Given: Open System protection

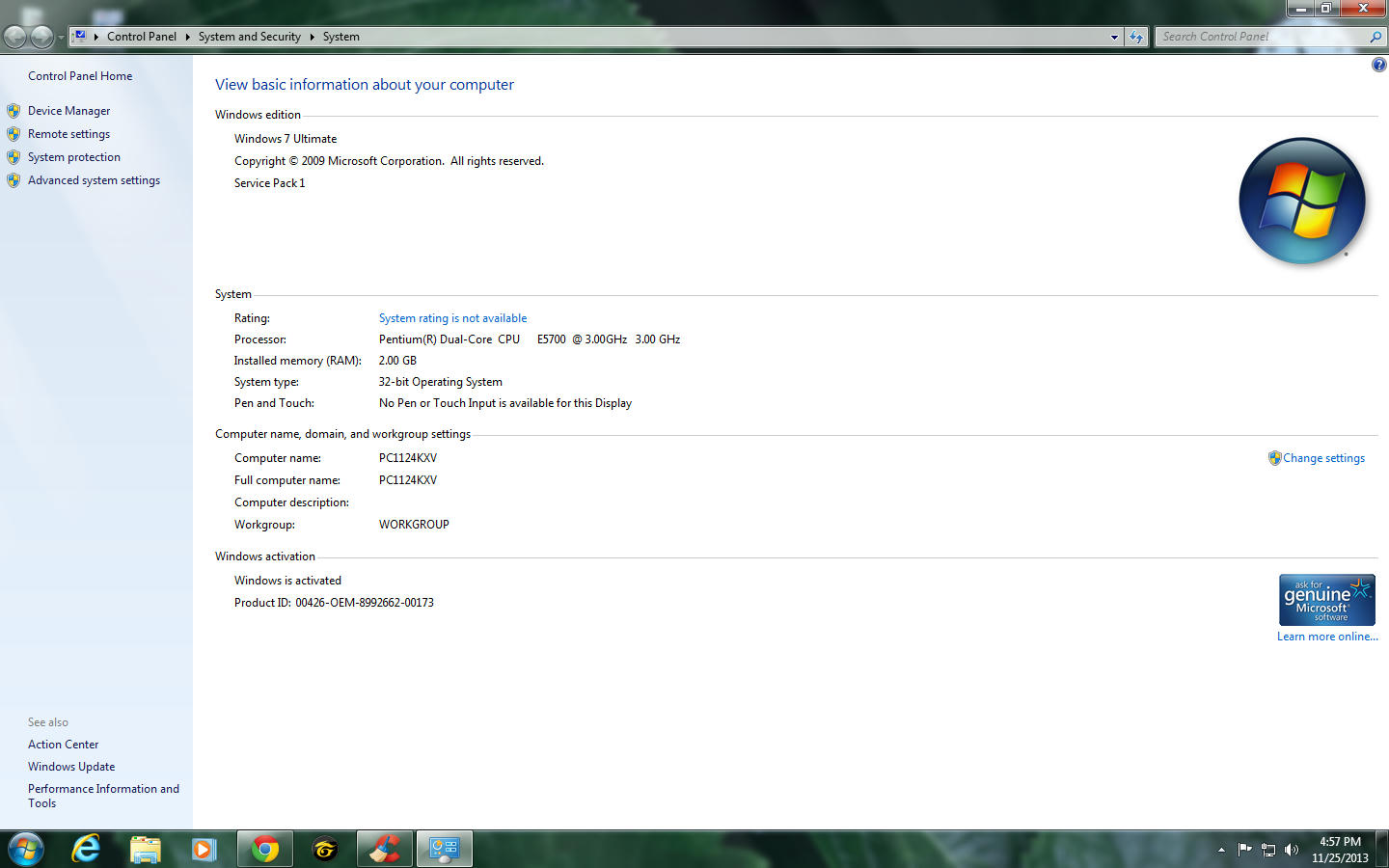Looking at the screenshot, I should click(x=74, y=157).
